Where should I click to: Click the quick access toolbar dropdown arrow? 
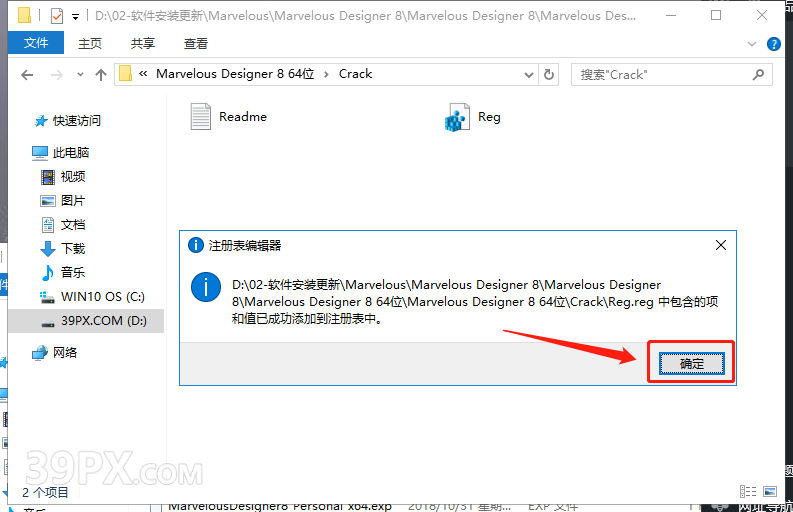tap(75, 17)
